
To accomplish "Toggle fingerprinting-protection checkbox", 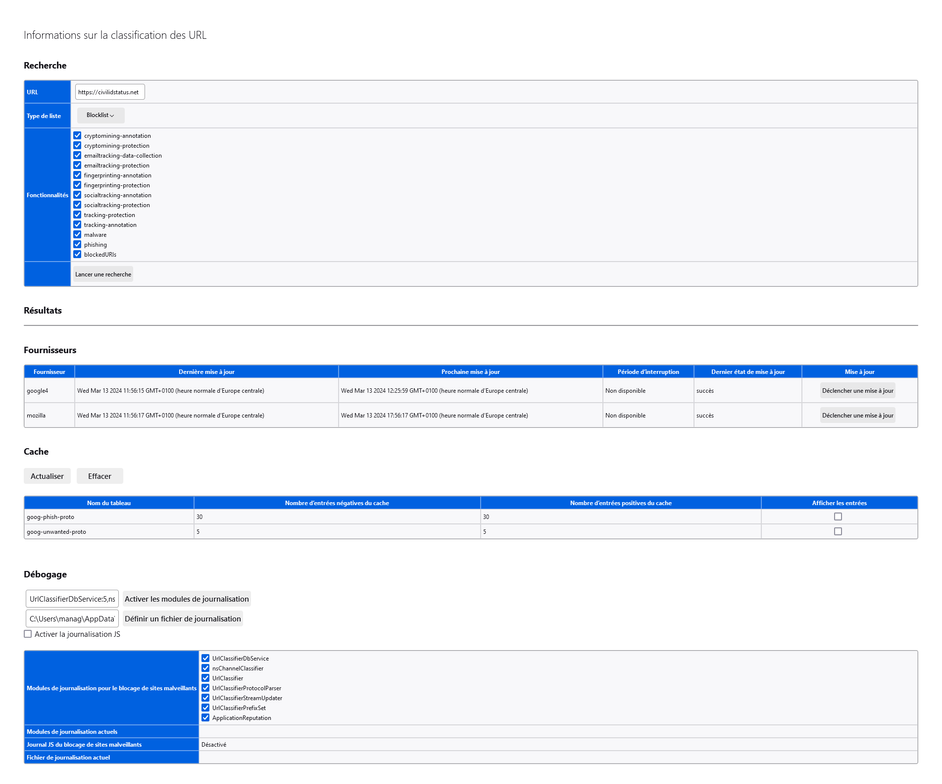I will [x=77, y=185].
